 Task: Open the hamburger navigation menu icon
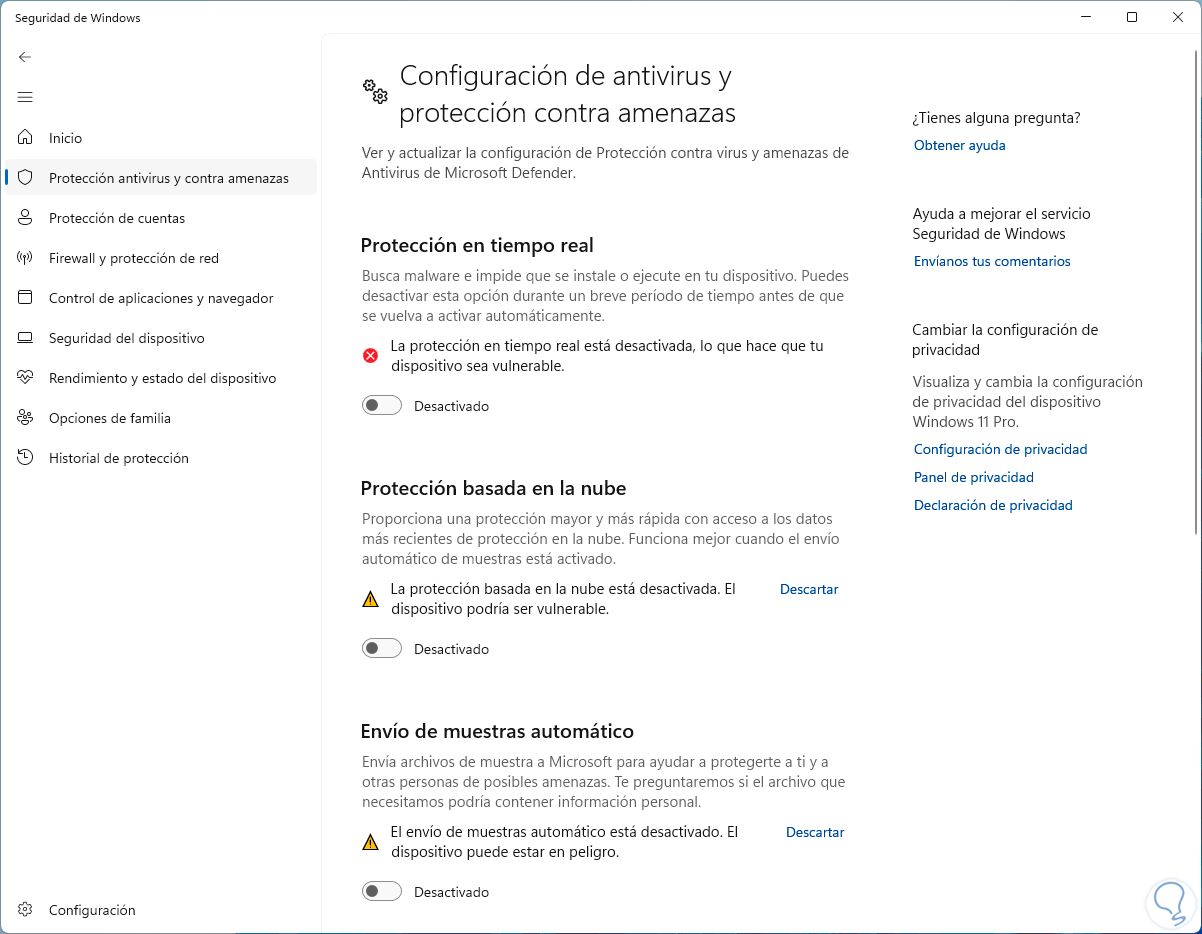click(x=25, y=97)
